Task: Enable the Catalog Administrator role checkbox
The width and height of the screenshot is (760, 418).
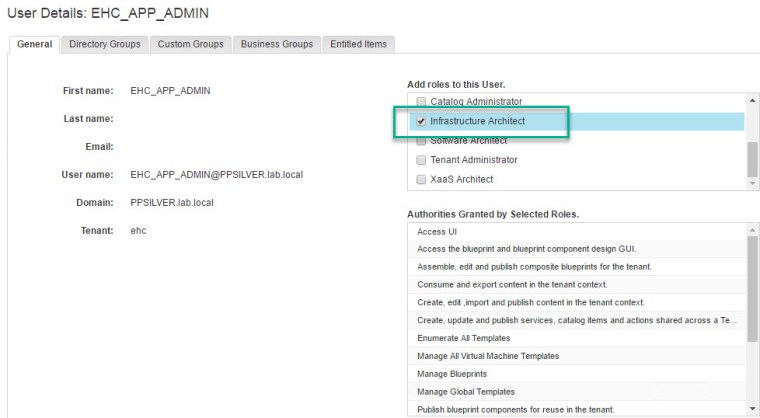Action: tap(422, 102)
